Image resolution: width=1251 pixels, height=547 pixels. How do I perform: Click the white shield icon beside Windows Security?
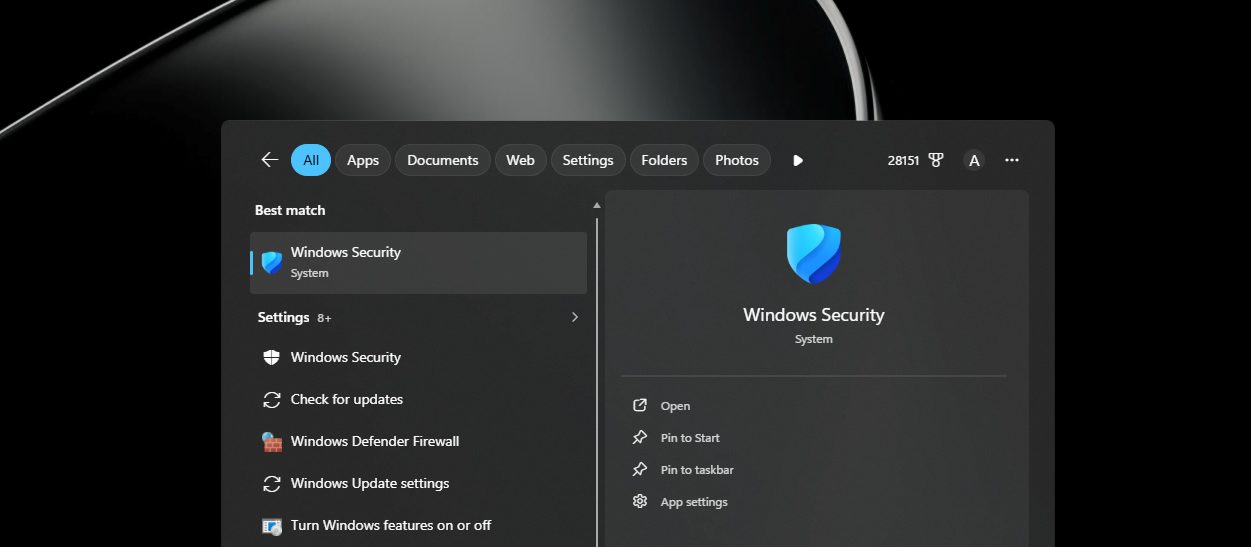271,357
